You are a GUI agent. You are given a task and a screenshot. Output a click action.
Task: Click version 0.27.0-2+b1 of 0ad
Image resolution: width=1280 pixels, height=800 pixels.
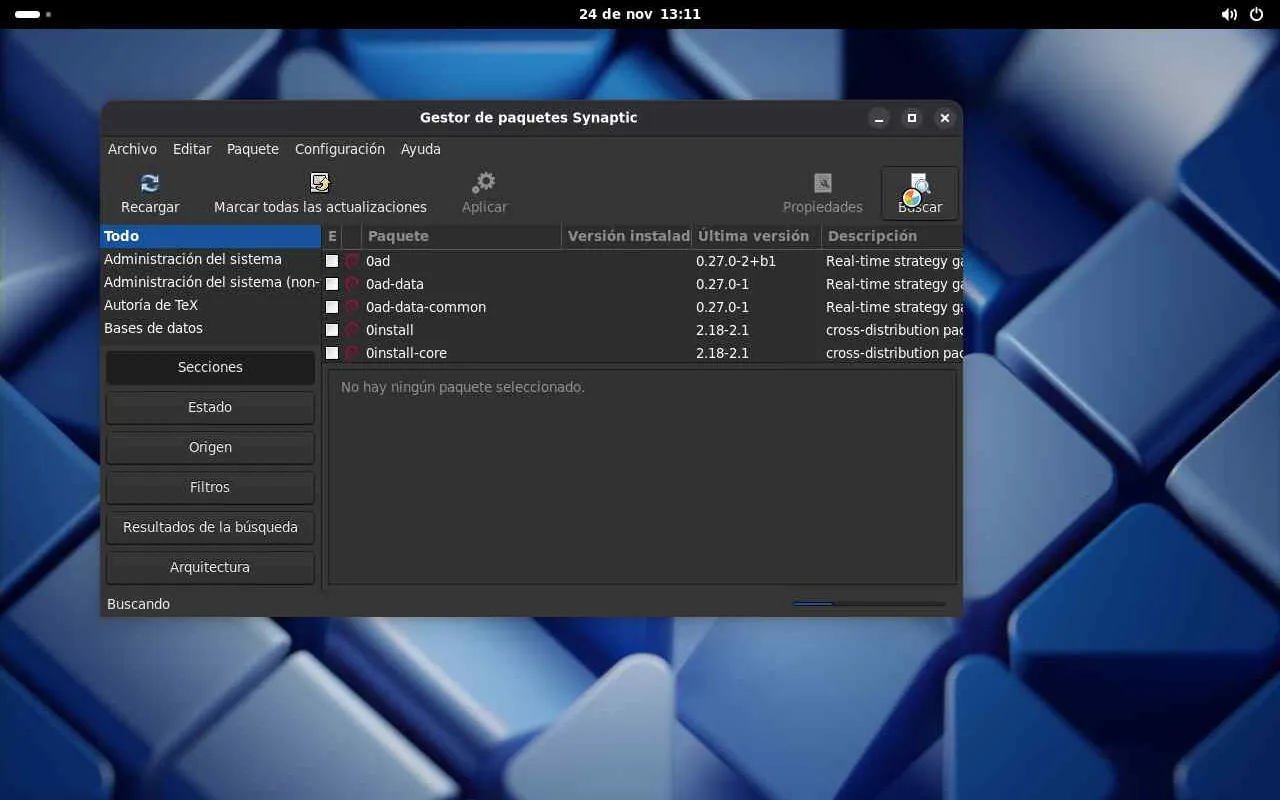(x=736, y=261)
